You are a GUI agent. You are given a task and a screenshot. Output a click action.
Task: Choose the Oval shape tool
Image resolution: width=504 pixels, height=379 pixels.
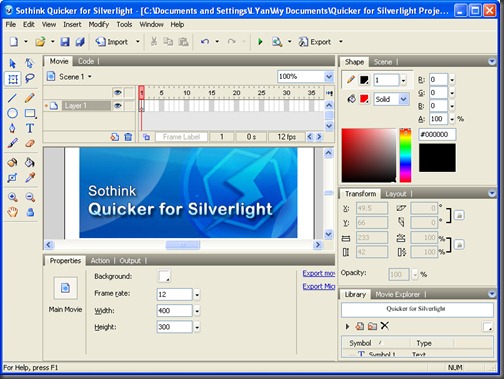12,113
